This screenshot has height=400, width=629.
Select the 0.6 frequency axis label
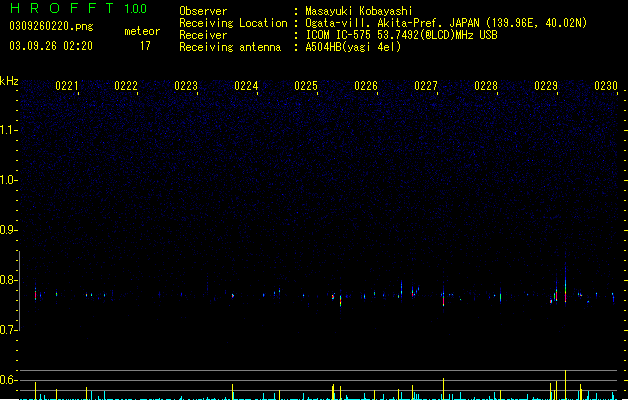click(x=9, y=380)
